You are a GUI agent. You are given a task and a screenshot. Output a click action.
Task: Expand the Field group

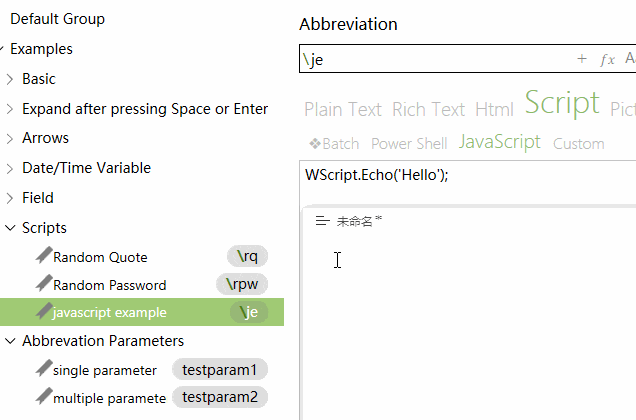[x=10, y=198]
